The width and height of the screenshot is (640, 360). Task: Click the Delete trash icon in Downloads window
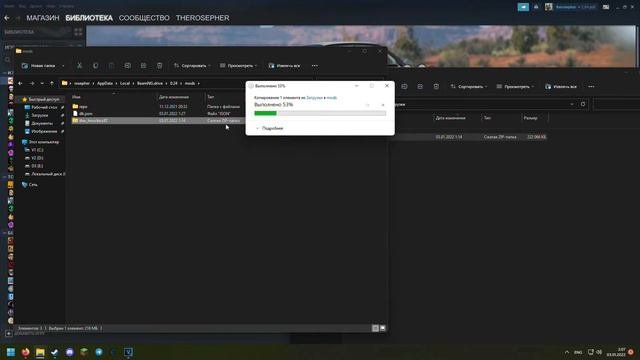coord(436,87)
